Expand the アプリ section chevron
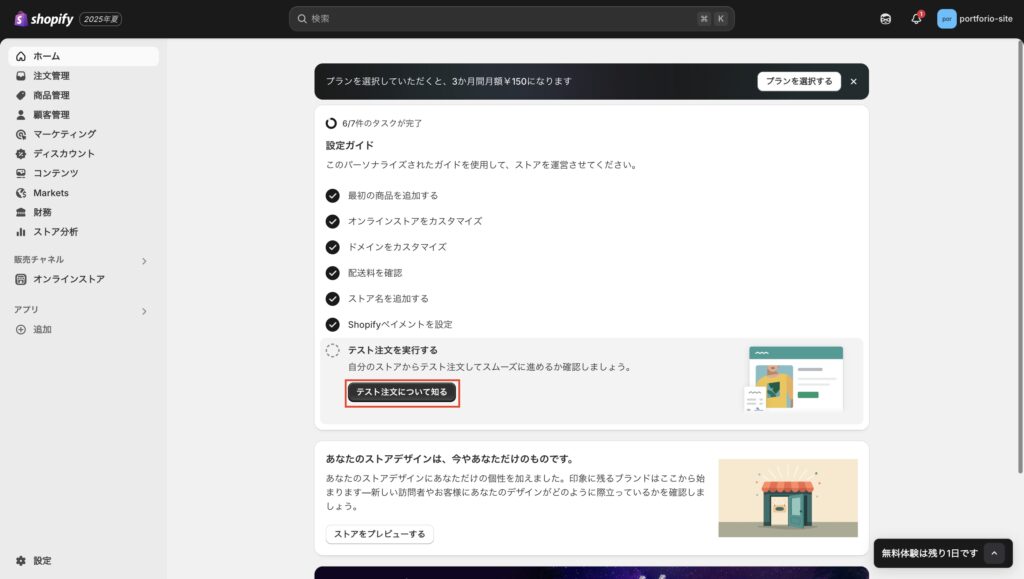The image size is (1024, 579). pos(144,311)
